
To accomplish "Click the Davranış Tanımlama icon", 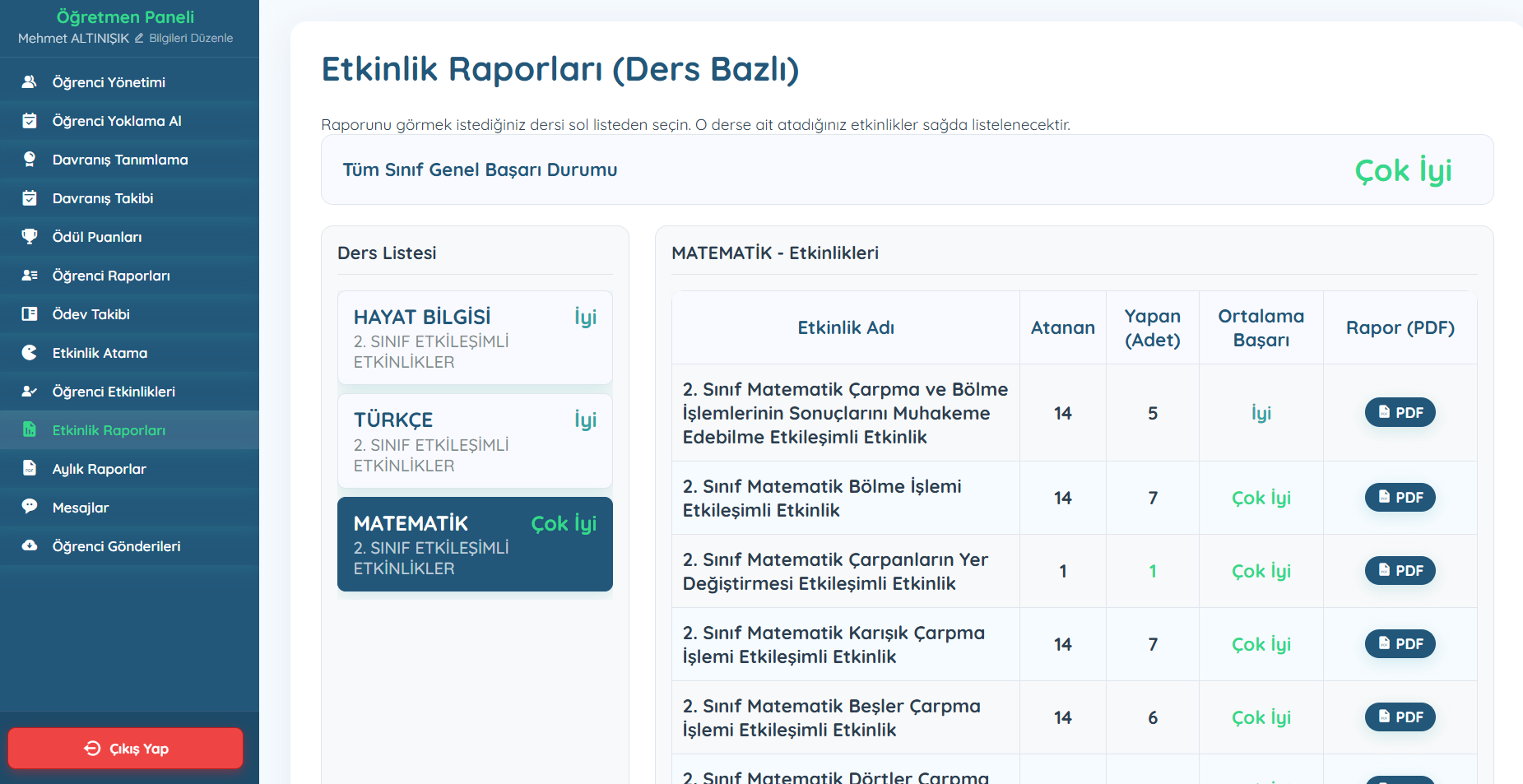I will pos(30,160).
